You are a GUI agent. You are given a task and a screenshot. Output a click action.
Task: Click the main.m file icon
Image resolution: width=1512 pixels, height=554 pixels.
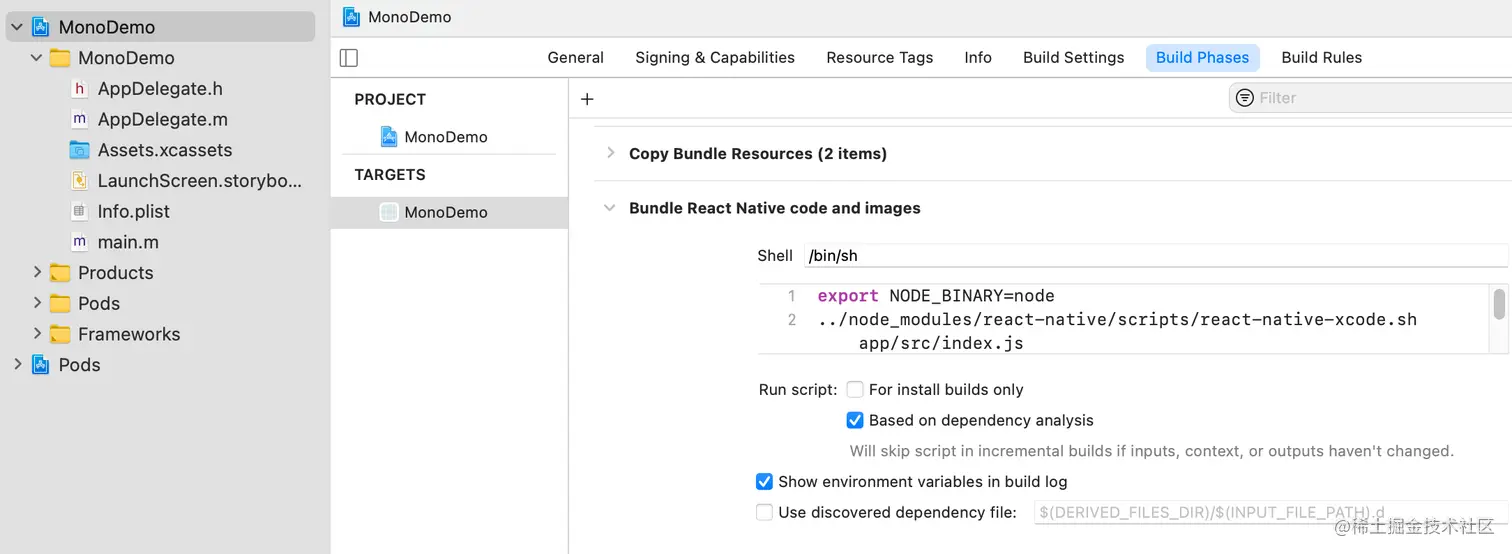[x=80, y=242]
